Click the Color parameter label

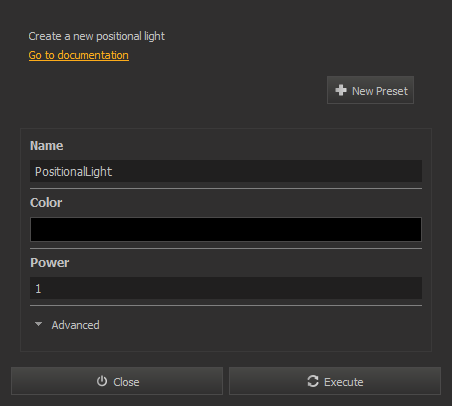tap(46, 203)
